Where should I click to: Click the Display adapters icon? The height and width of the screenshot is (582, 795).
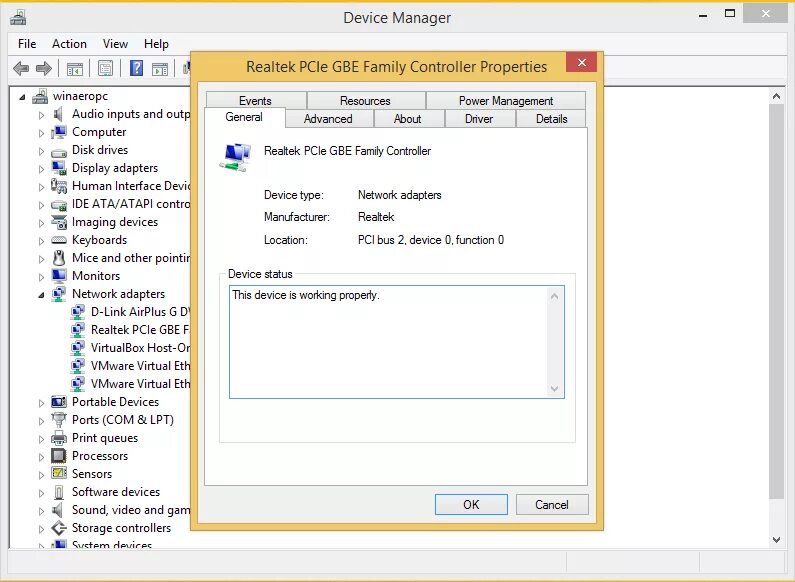tap(59, 168)
